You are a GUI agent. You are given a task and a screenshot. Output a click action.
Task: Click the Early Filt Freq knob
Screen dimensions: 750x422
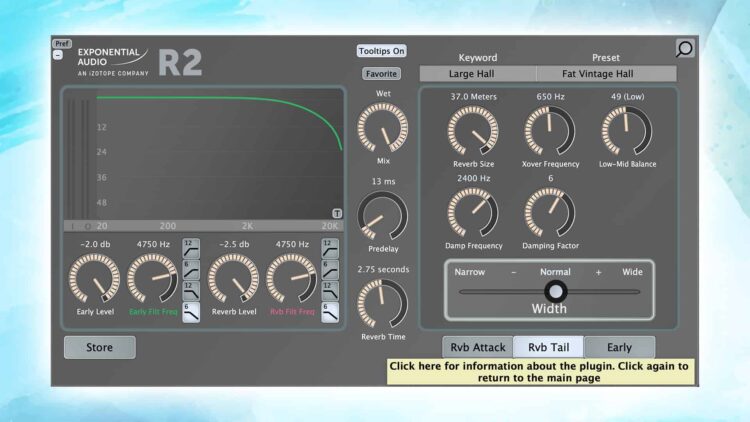click(x=153, y=278)
